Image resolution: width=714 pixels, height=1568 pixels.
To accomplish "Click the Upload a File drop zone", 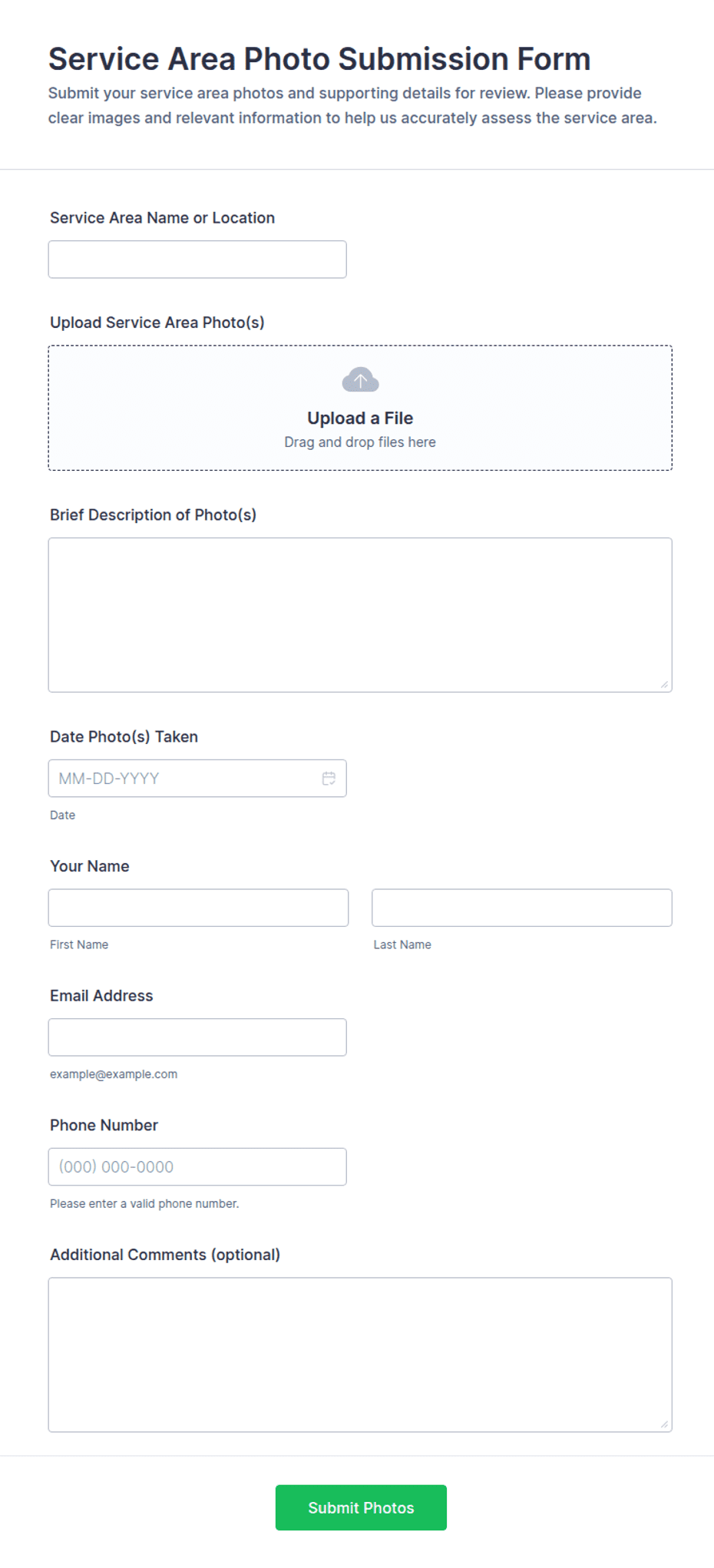I will [x=360, y=408].
